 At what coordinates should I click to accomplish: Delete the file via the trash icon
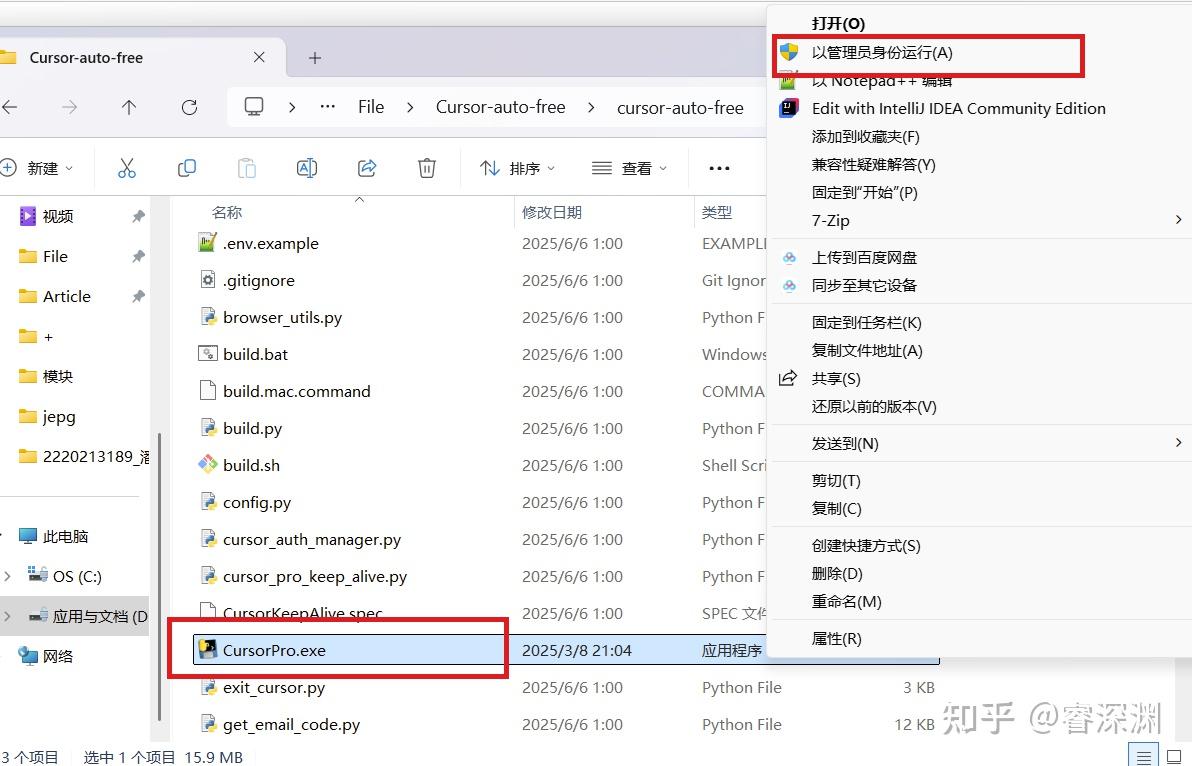[x=426, y=168]
